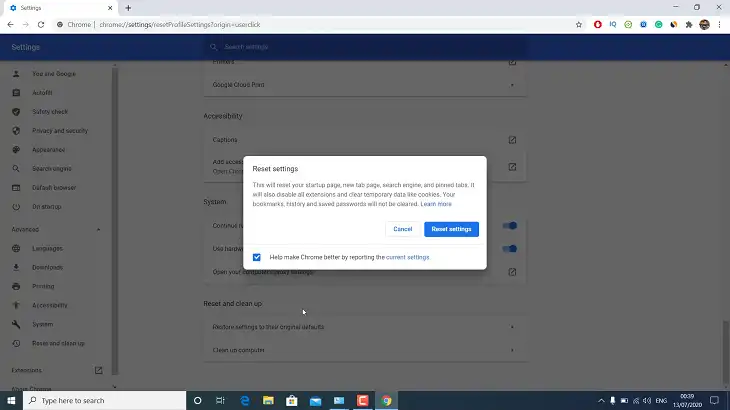This screenshot has height=410, width=730.
Task: Open File Explorer from taskbar
Action: [268, 401]
